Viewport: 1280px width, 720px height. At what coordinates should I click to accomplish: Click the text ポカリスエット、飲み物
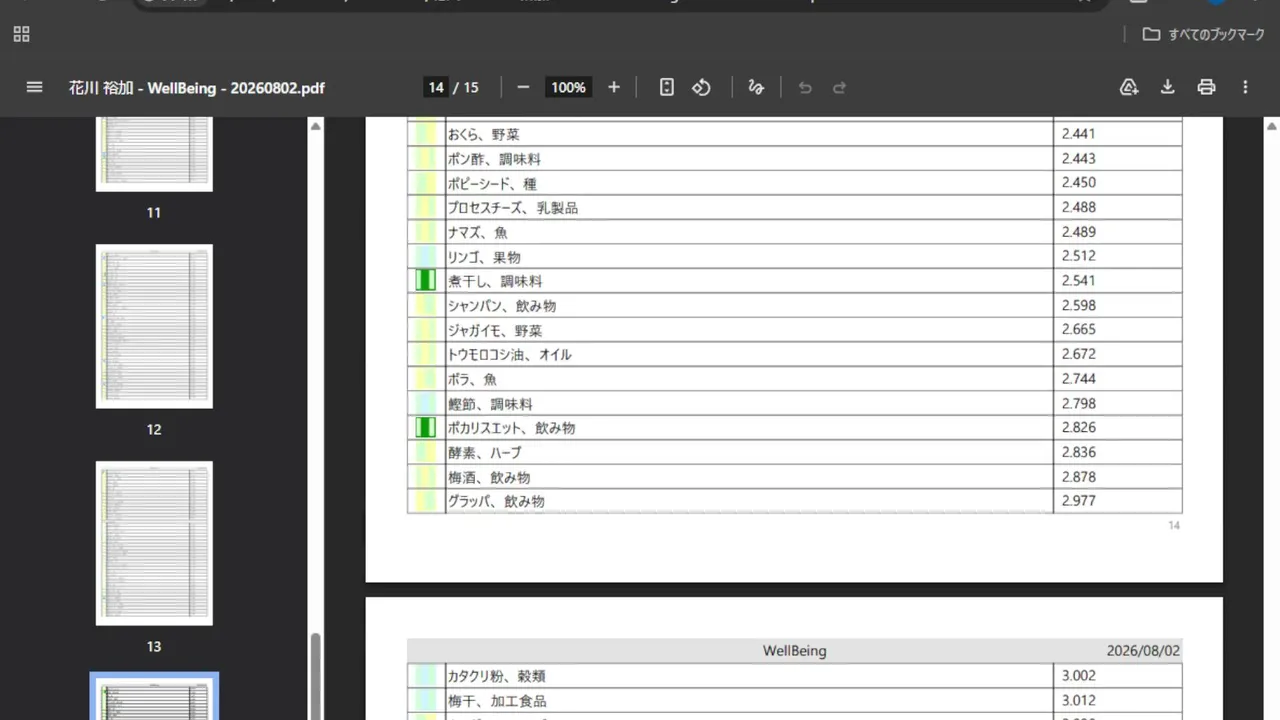click(x=511, y=428)
